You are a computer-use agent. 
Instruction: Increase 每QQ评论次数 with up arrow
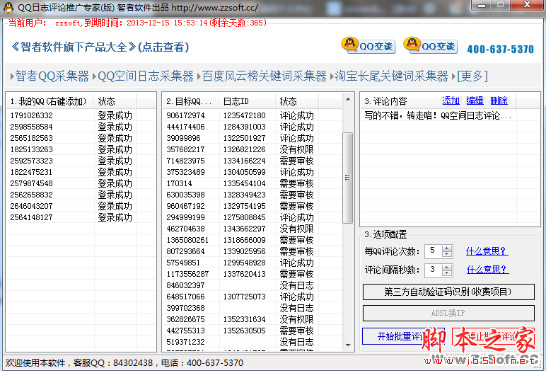[447, 248]
